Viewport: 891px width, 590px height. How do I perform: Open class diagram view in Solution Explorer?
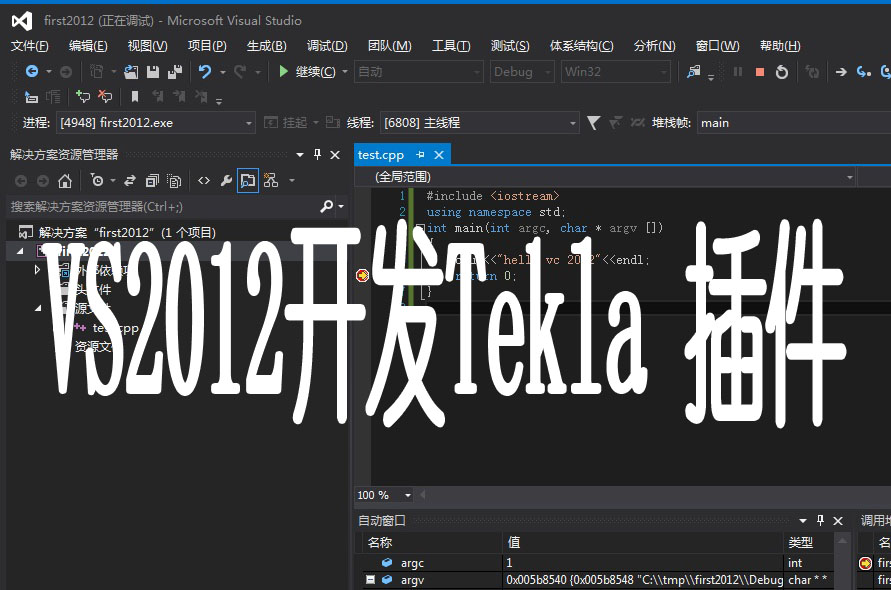[271, 181]
